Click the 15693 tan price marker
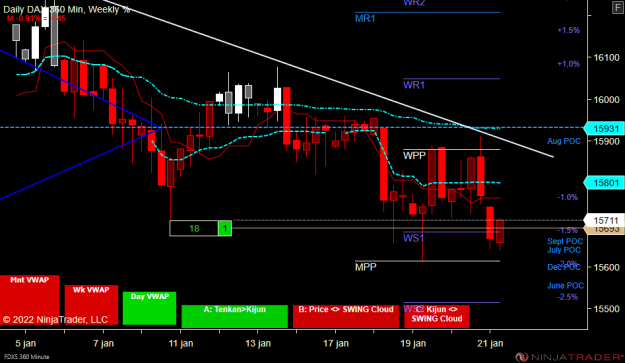The width and height of the screenshot is (625, 363). [x=604, y=230]
